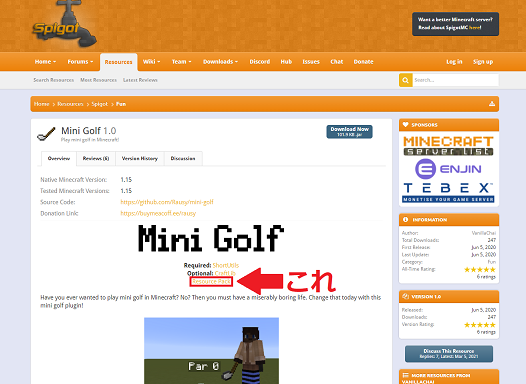Click the Download Now button
526x384 pixels.
(349, 131)
